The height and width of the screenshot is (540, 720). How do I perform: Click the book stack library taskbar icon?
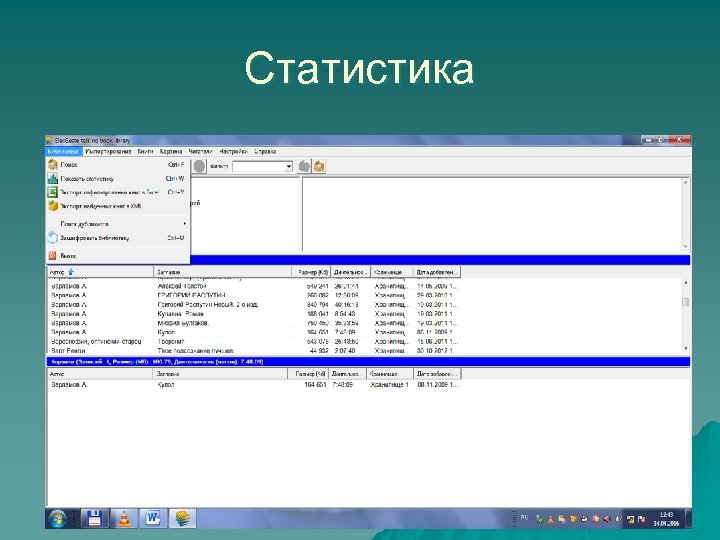point(182,518)
